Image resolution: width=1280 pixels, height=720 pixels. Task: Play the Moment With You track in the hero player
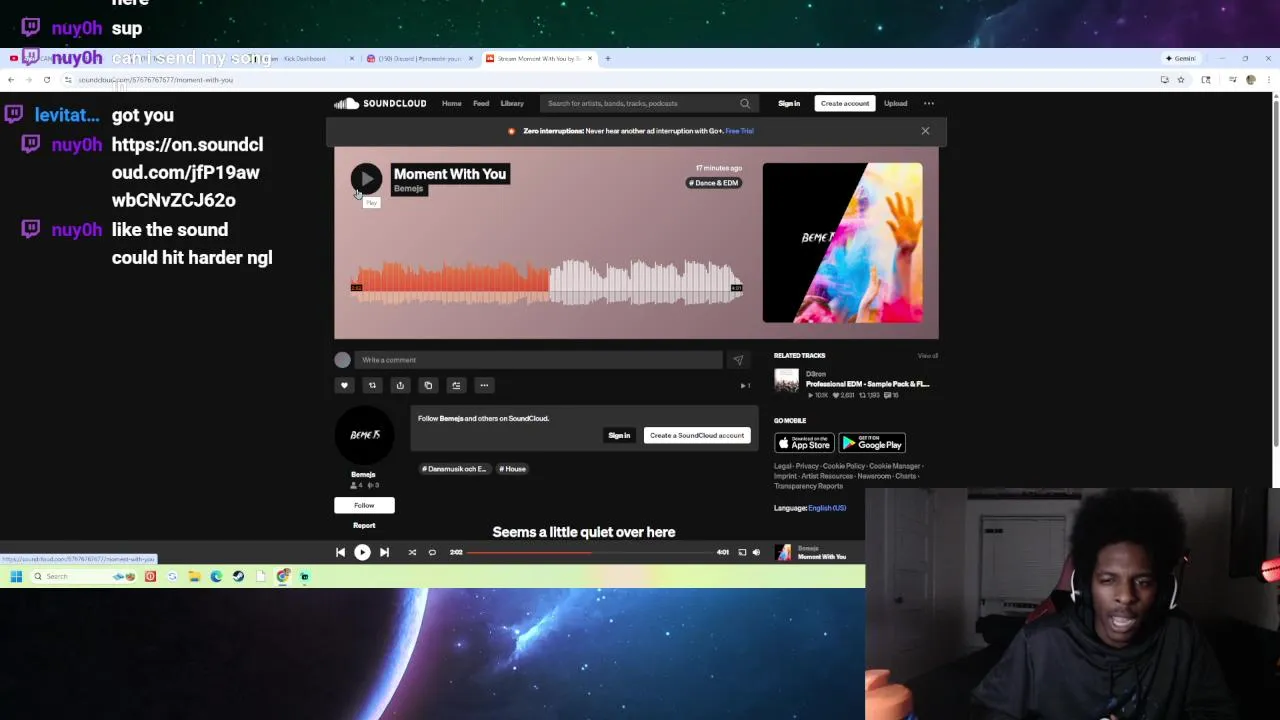366,179
